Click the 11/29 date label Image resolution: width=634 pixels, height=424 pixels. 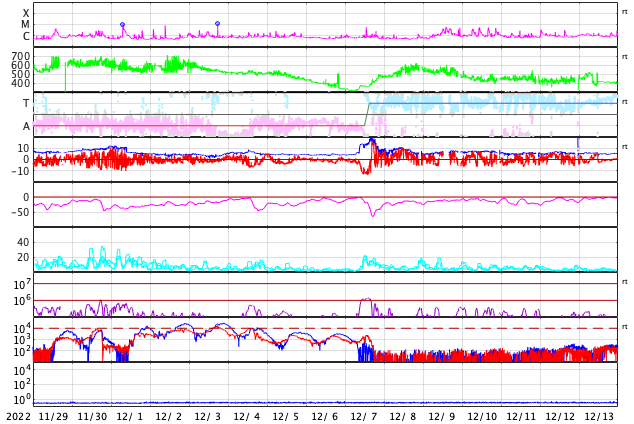(x=53, y=417)
